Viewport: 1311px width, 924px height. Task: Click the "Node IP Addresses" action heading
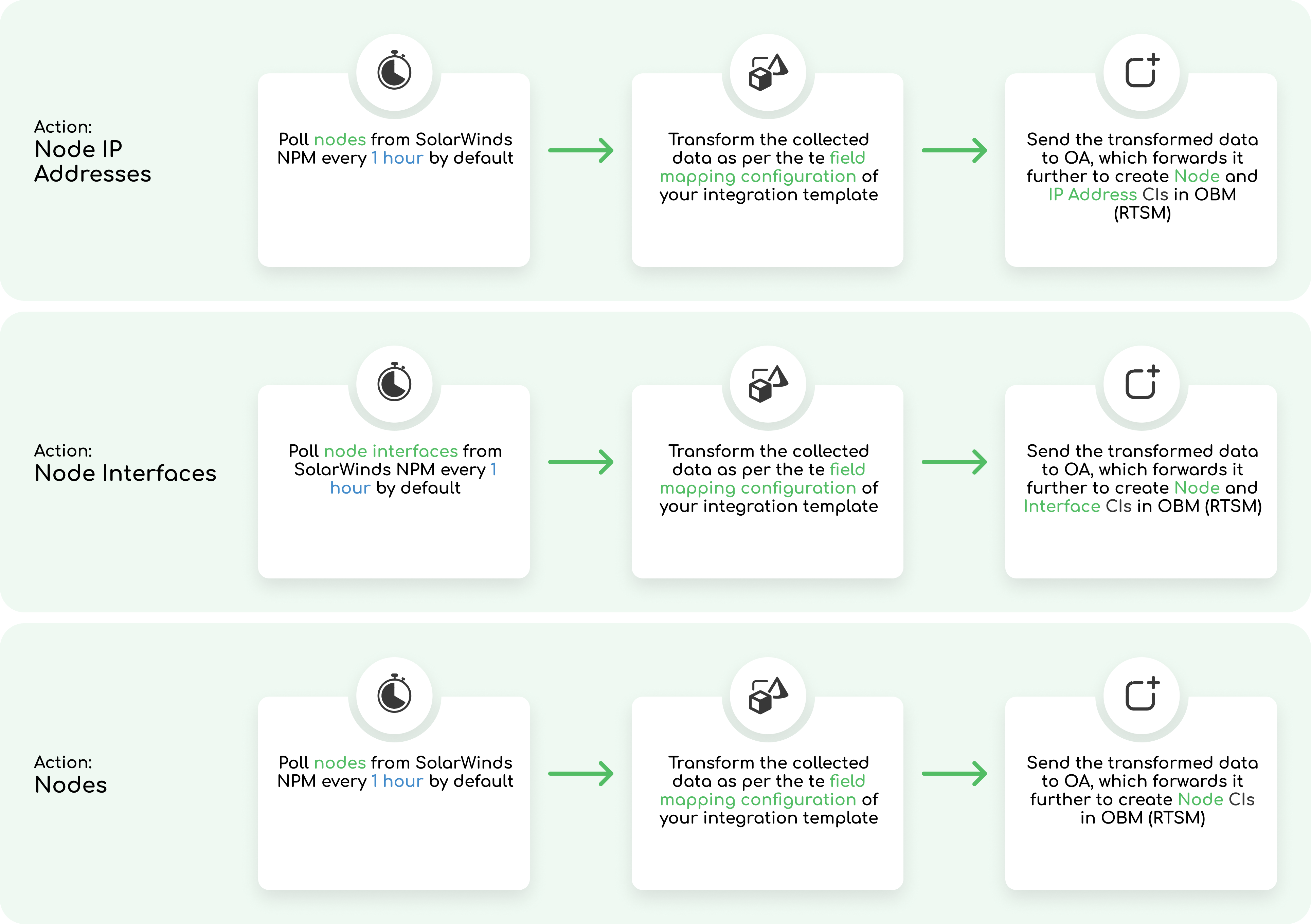point(92,162)
